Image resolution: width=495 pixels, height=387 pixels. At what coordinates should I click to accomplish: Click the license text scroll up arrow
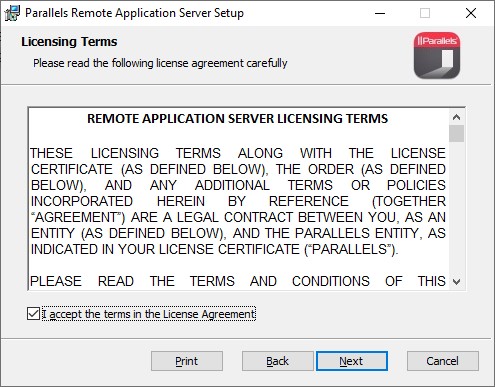coord(456,117)
